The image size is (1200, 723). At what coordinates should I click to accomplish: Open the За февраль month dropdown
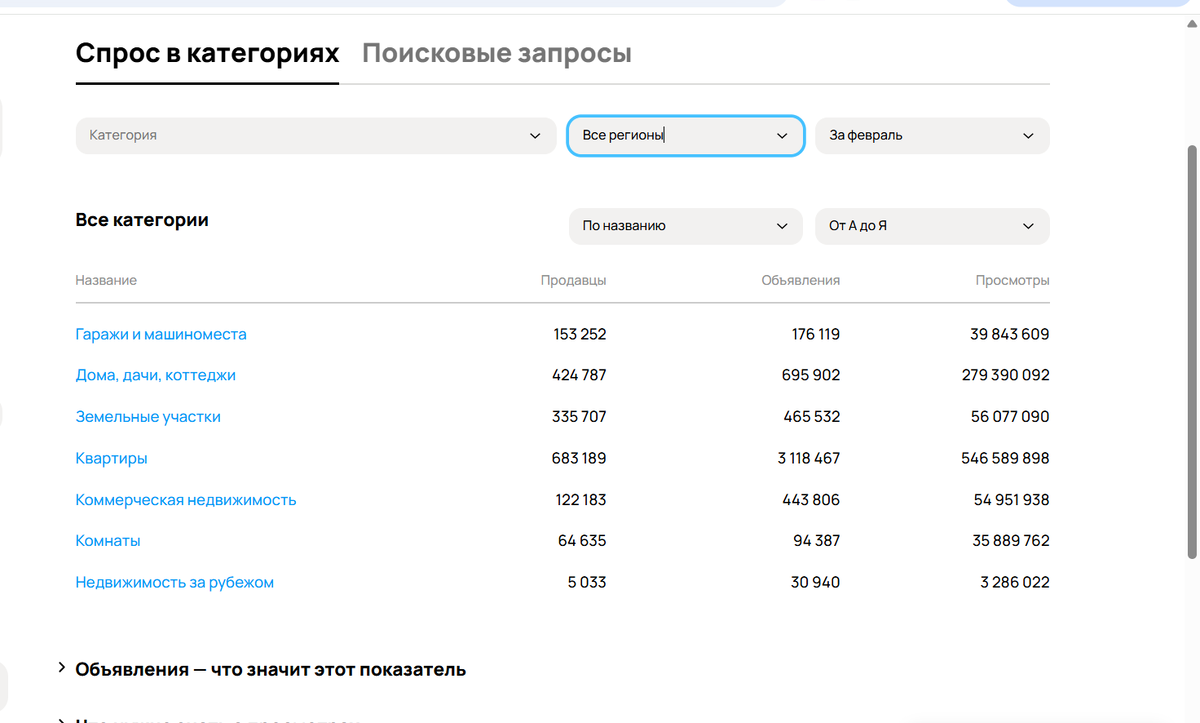[931, 135]
